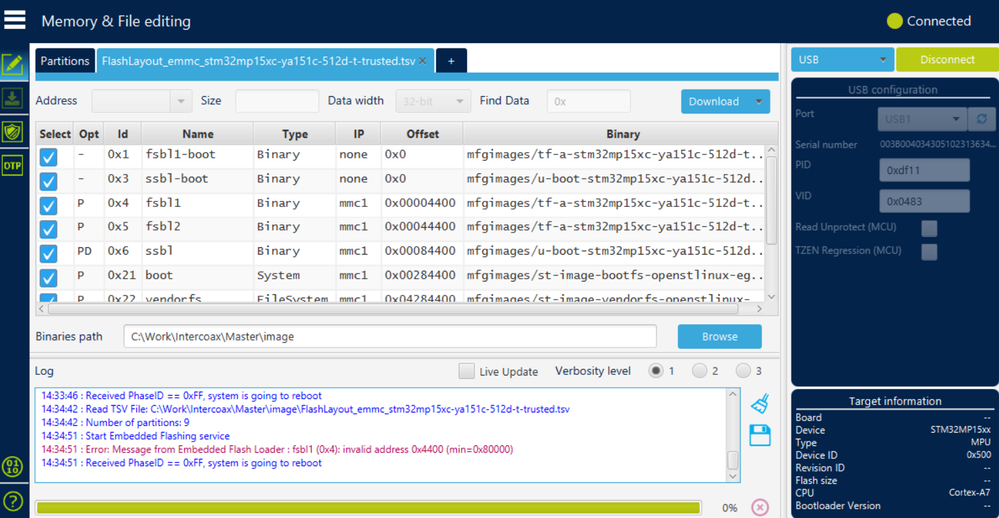The width and height of the screenshot is (999, 518).
Task: Select verbosity level 3
Action: 743,370
